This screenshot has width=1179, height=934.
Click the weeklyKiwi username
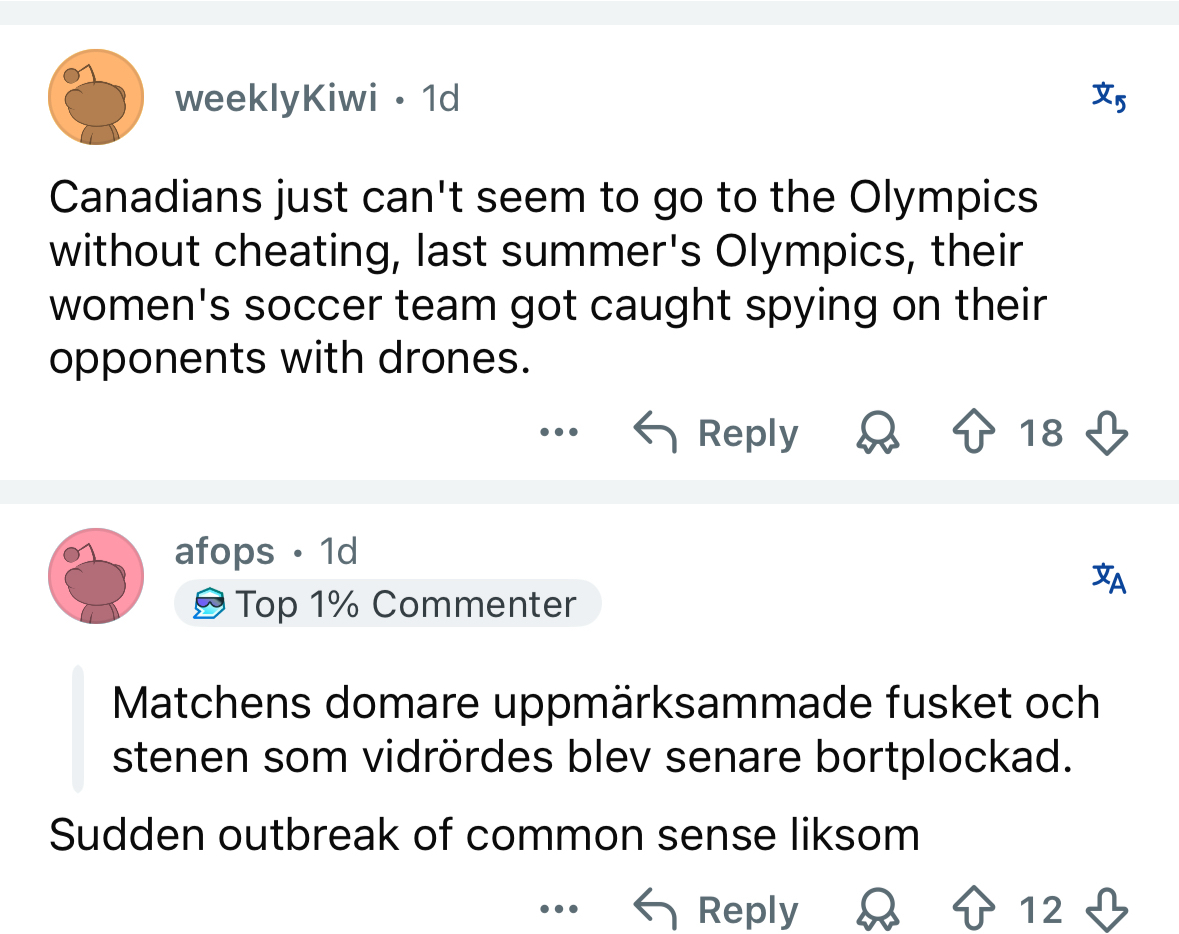point(276,98)
